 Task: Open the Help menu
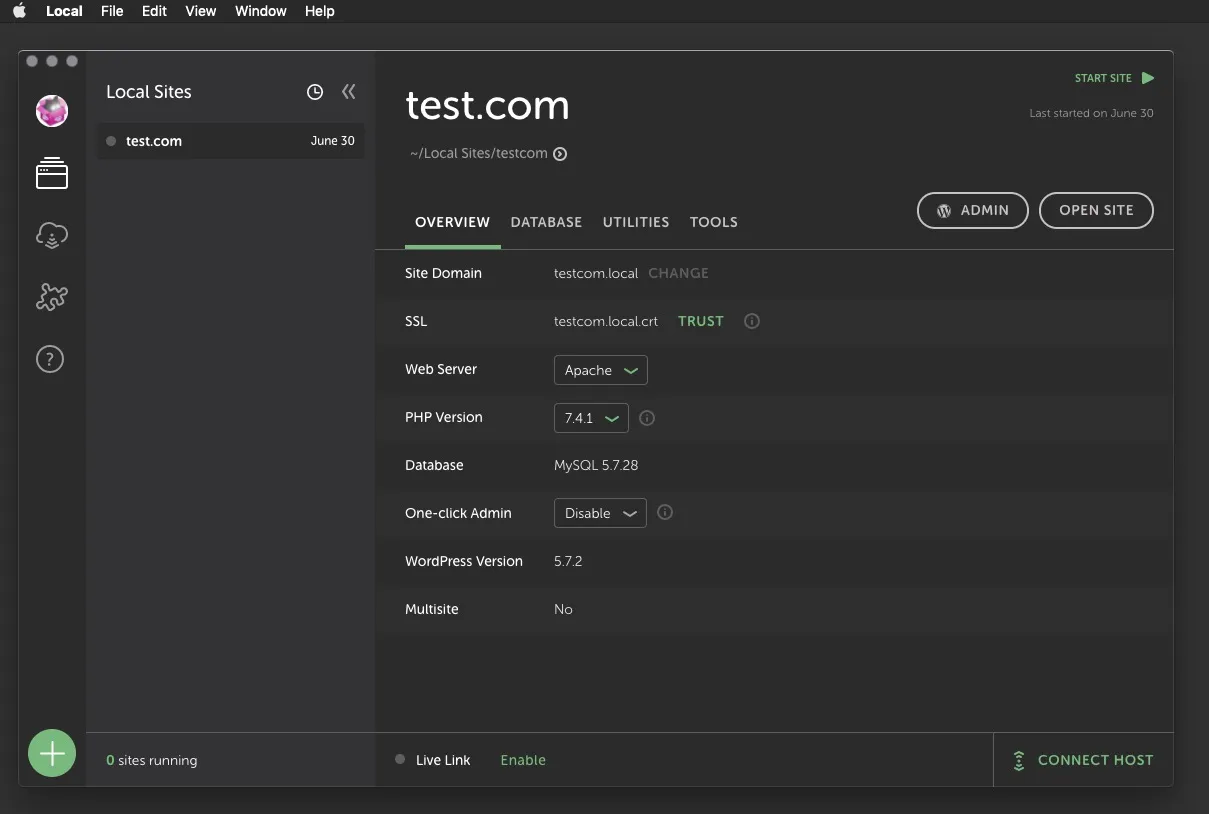pyautogui.click(x=320, y=11)
